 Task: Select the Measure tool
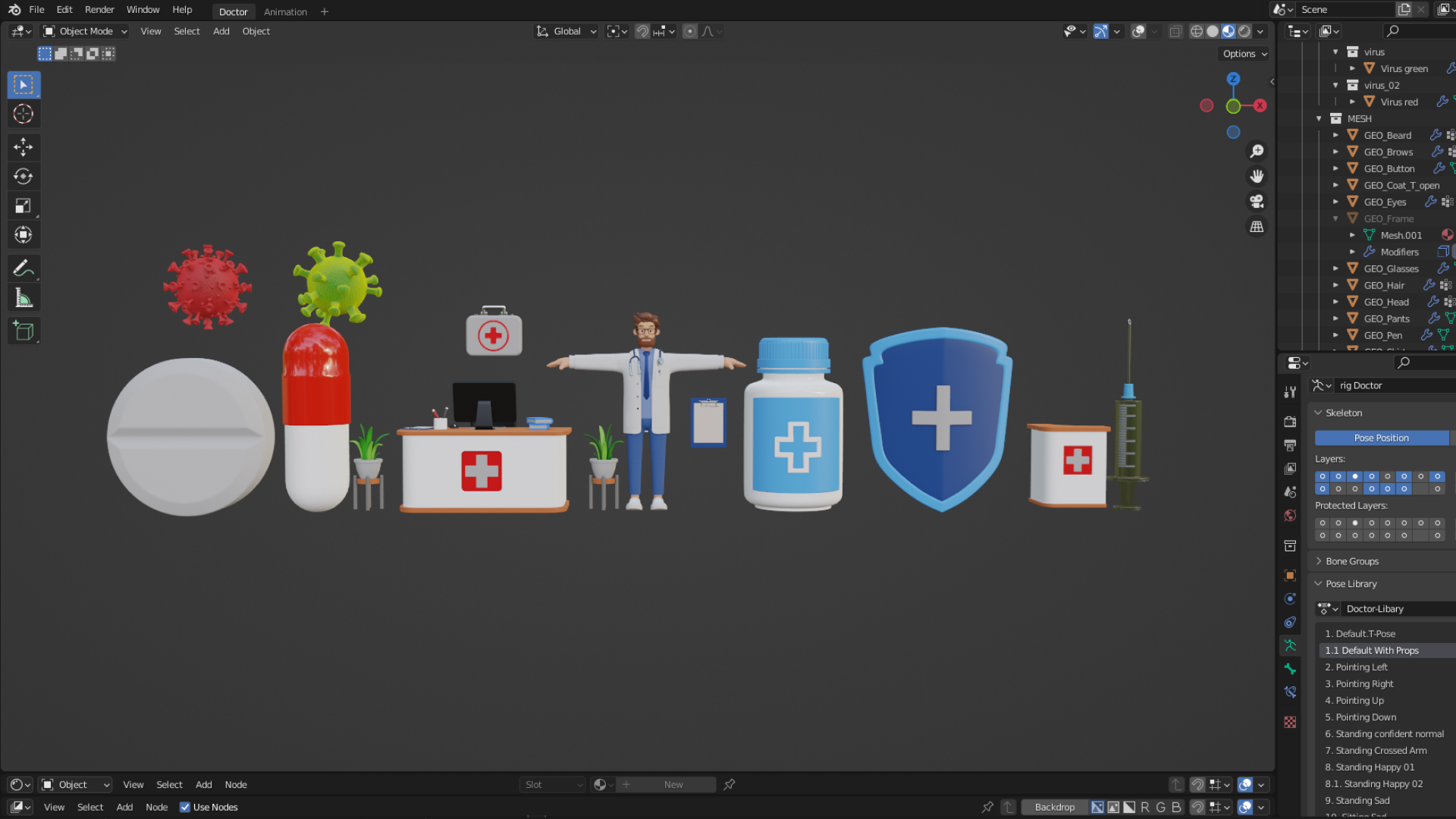(23, 298)
